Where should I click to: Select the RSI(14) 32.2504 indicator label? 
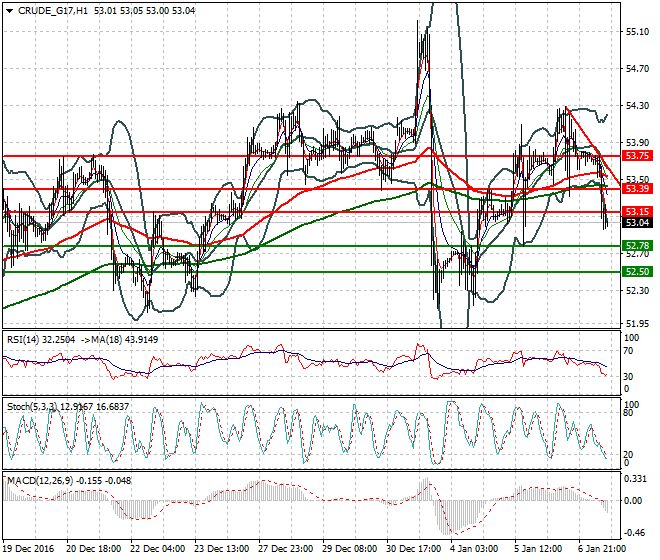[x=41, y=339]
